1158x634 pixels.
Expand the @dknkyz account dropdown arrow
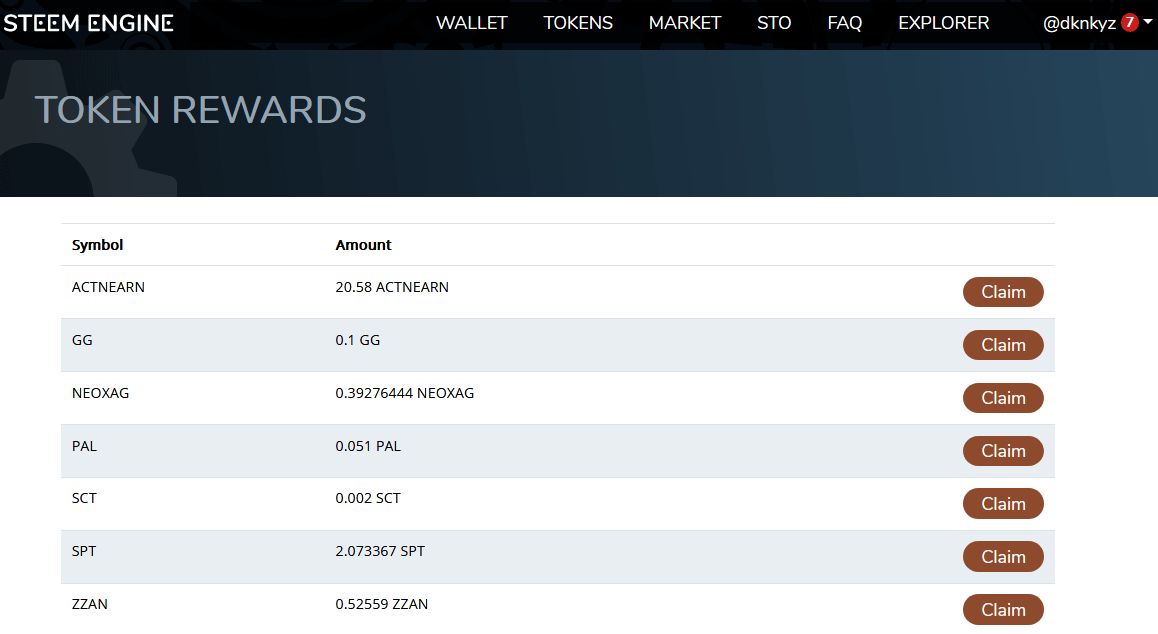pos(1148,22)
